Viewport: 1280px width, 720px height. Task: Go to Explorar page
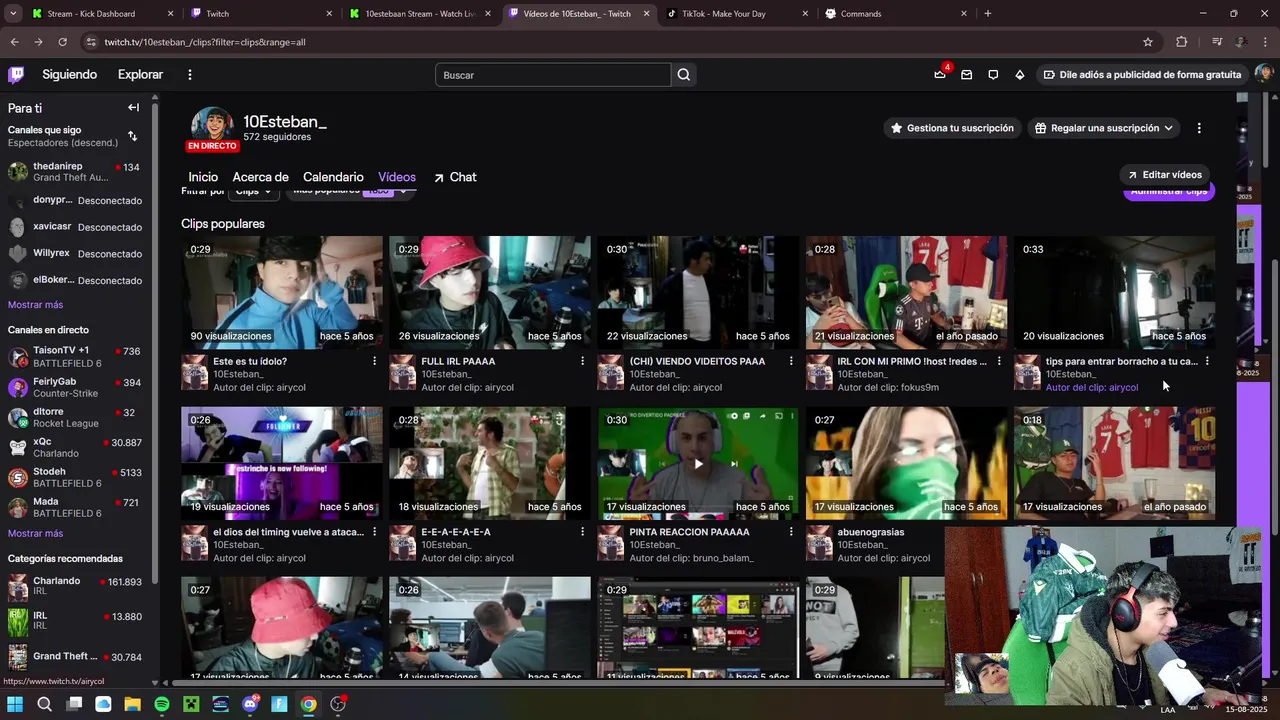(x=140, y=75)
